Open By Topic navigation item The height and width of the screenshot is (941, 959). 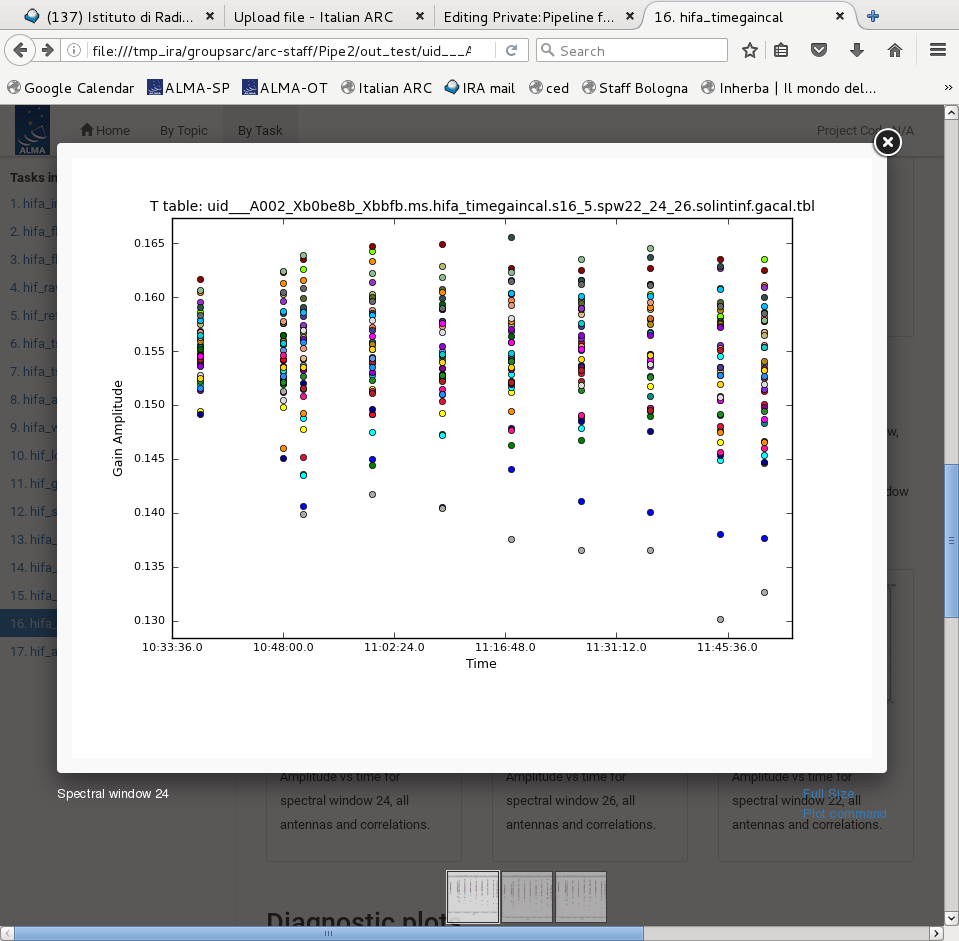[x=183, y=130]
